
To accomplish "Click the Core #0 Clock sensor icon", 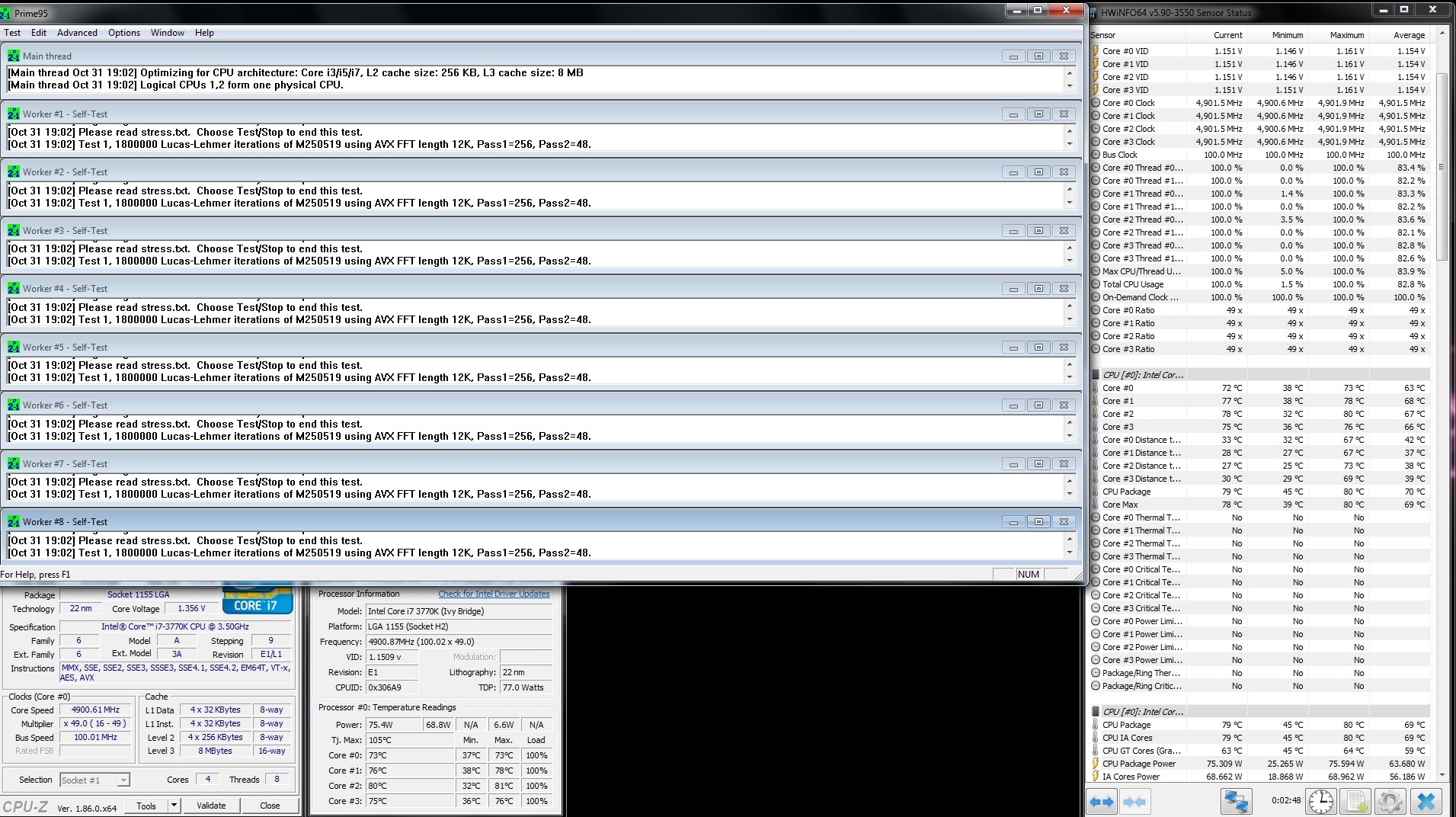I will coord(1096,103).
